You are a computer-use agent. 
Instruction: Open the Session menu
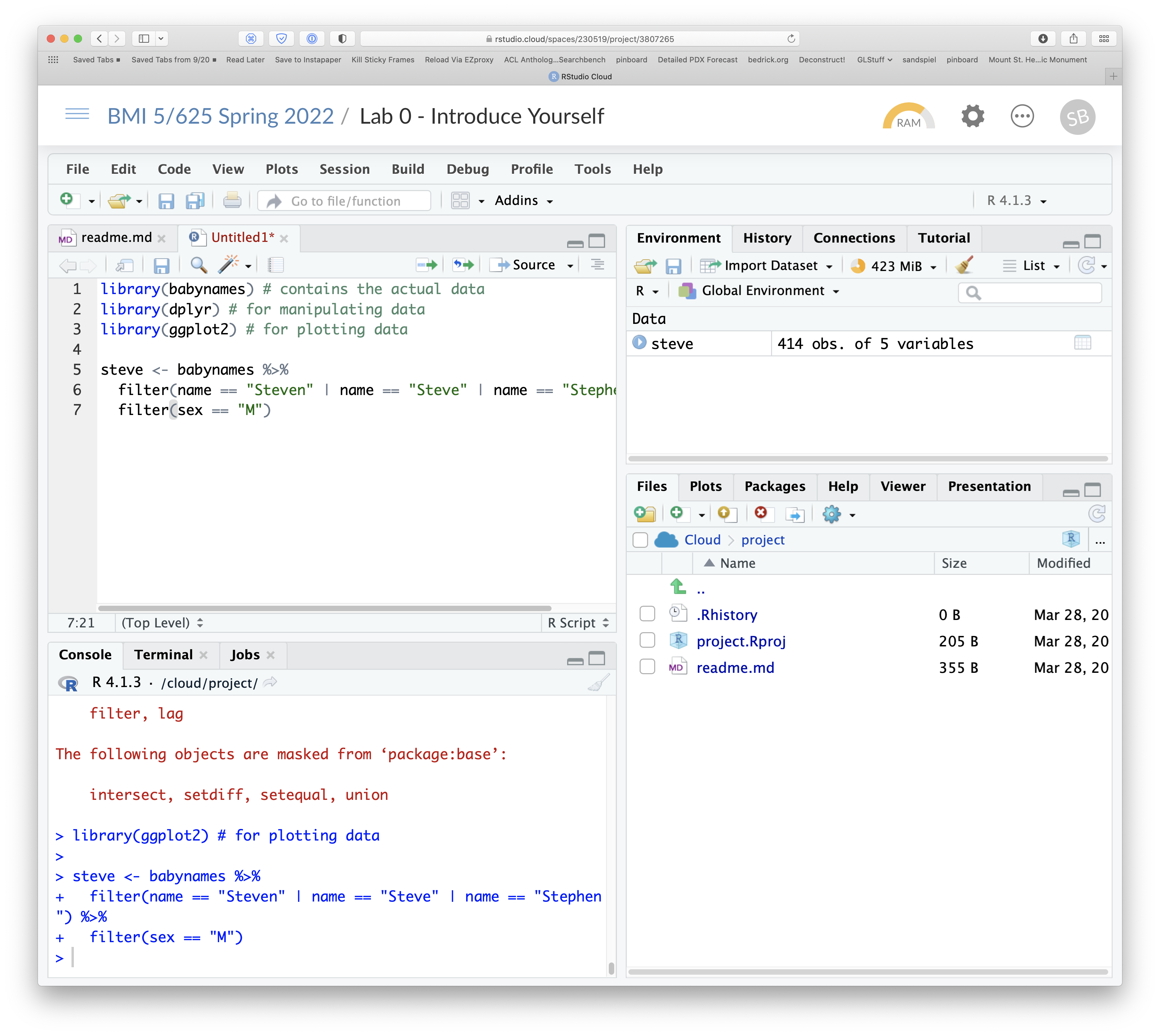pyautogui.click(x=344, y=169)
